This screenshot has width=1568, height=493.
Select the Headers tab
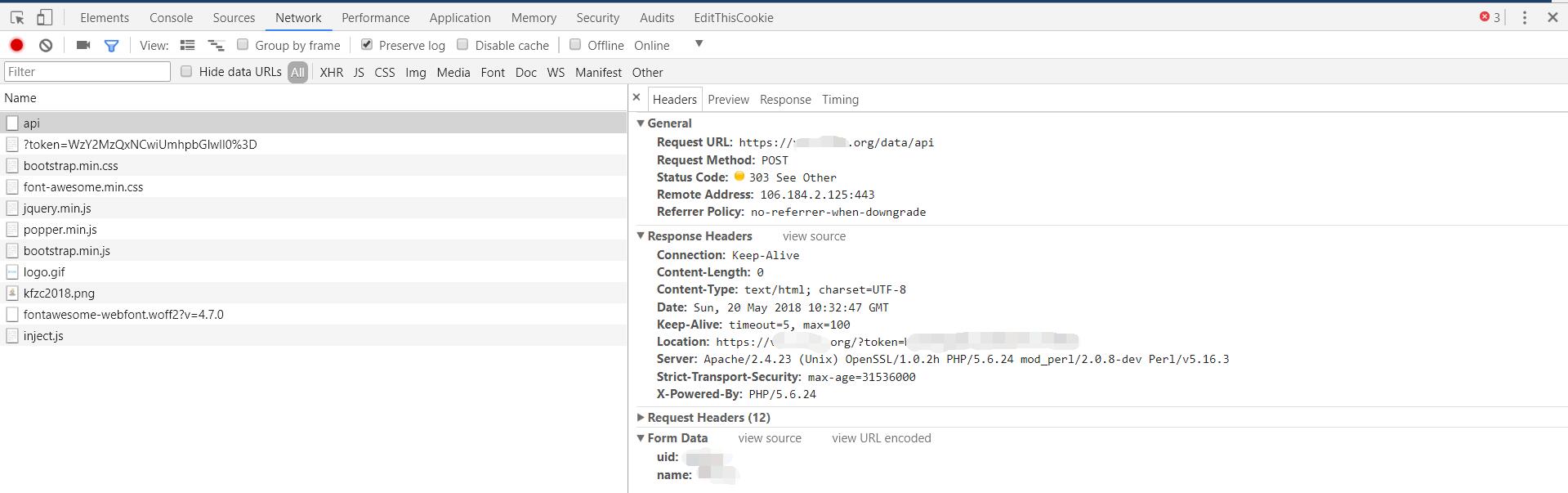pos(675,100)
